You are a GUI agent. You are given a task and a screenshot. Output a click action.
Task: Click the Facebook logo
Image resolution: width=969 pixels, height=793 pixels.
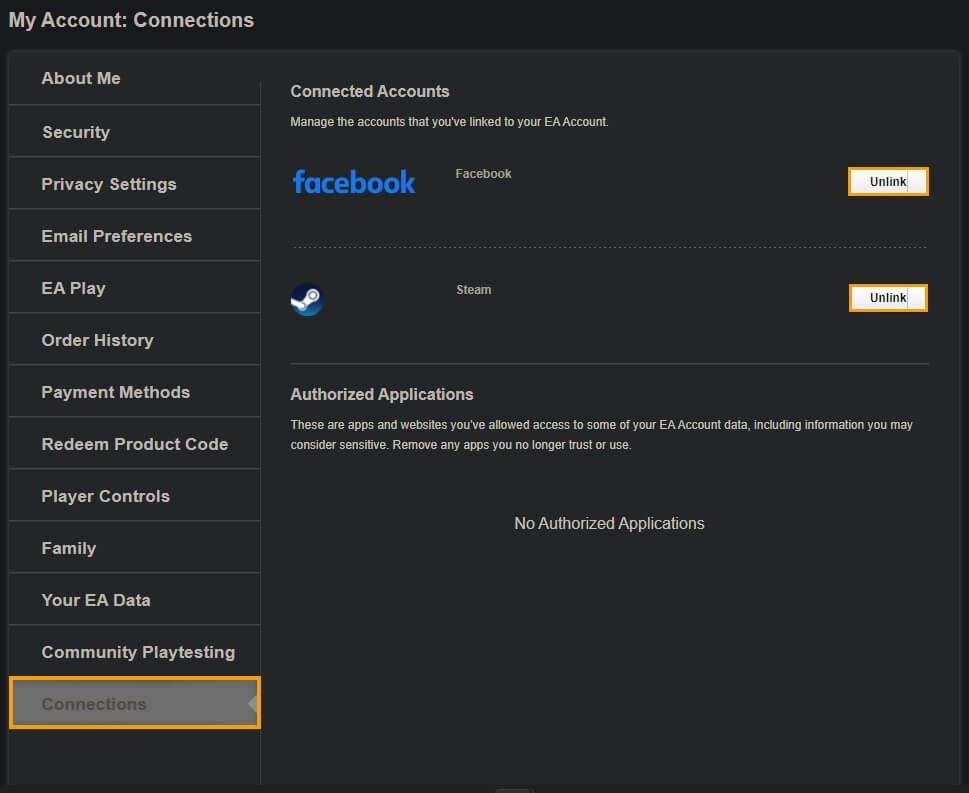point(354,182)
